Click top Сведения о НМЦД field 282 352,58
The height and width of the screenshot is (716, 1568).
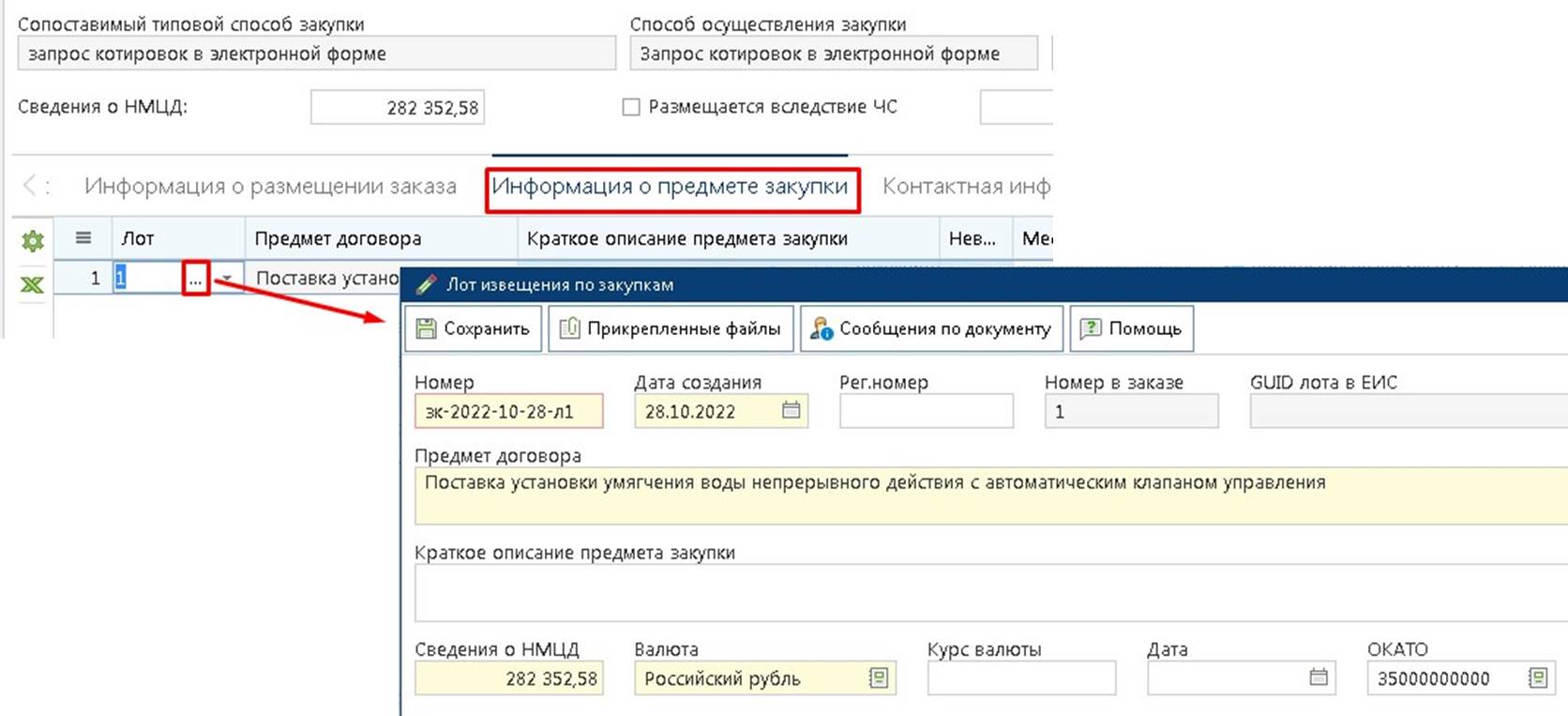point(398,108)
